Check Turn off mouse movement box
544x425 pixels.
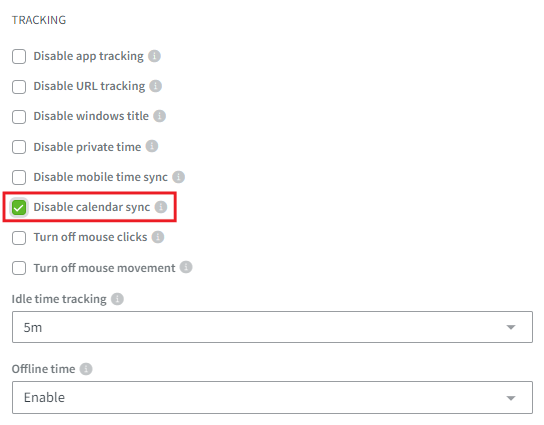click(x=19, y=268)
